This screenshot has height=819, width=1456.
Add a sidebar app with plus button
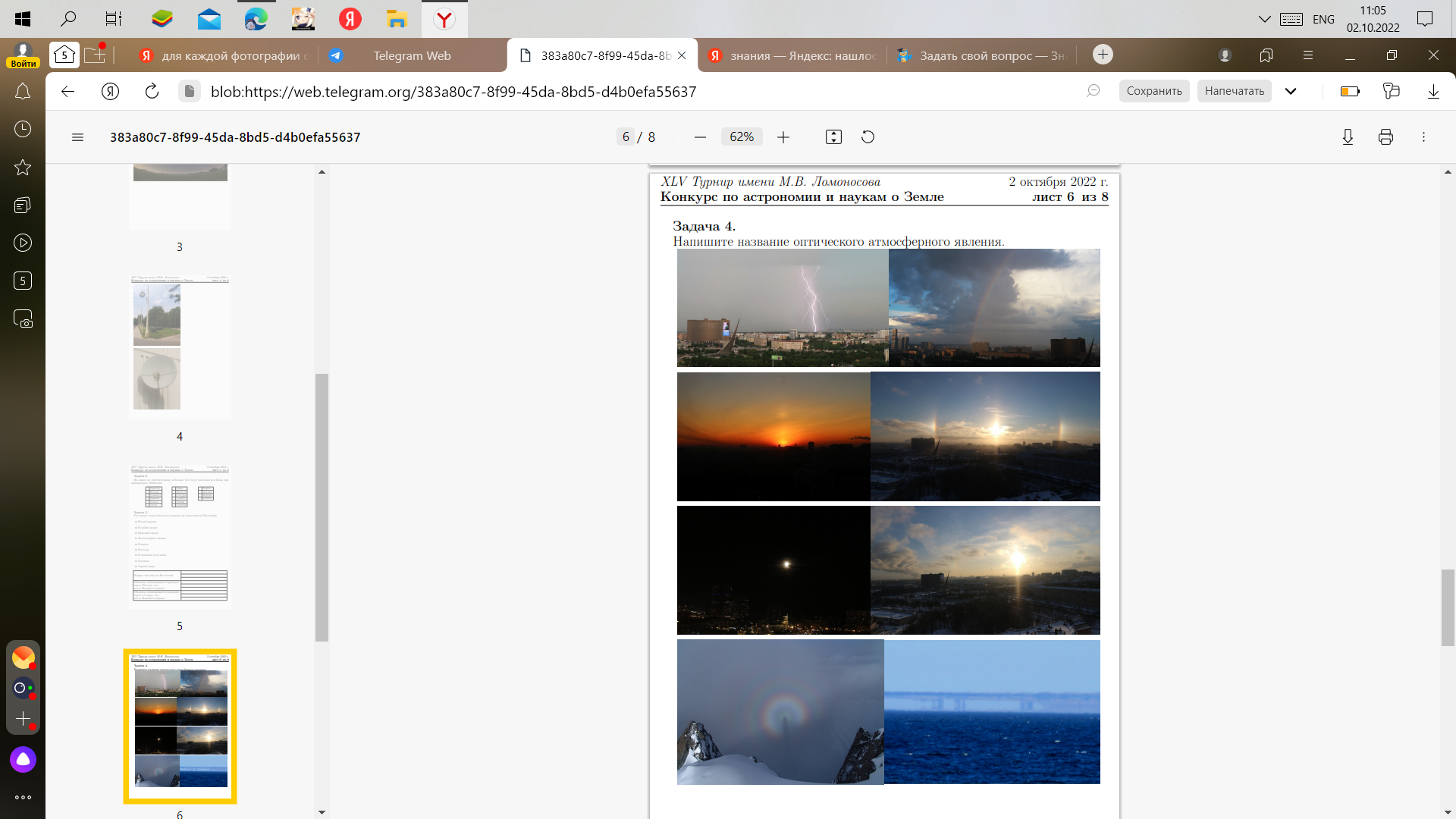click(23, 719)
